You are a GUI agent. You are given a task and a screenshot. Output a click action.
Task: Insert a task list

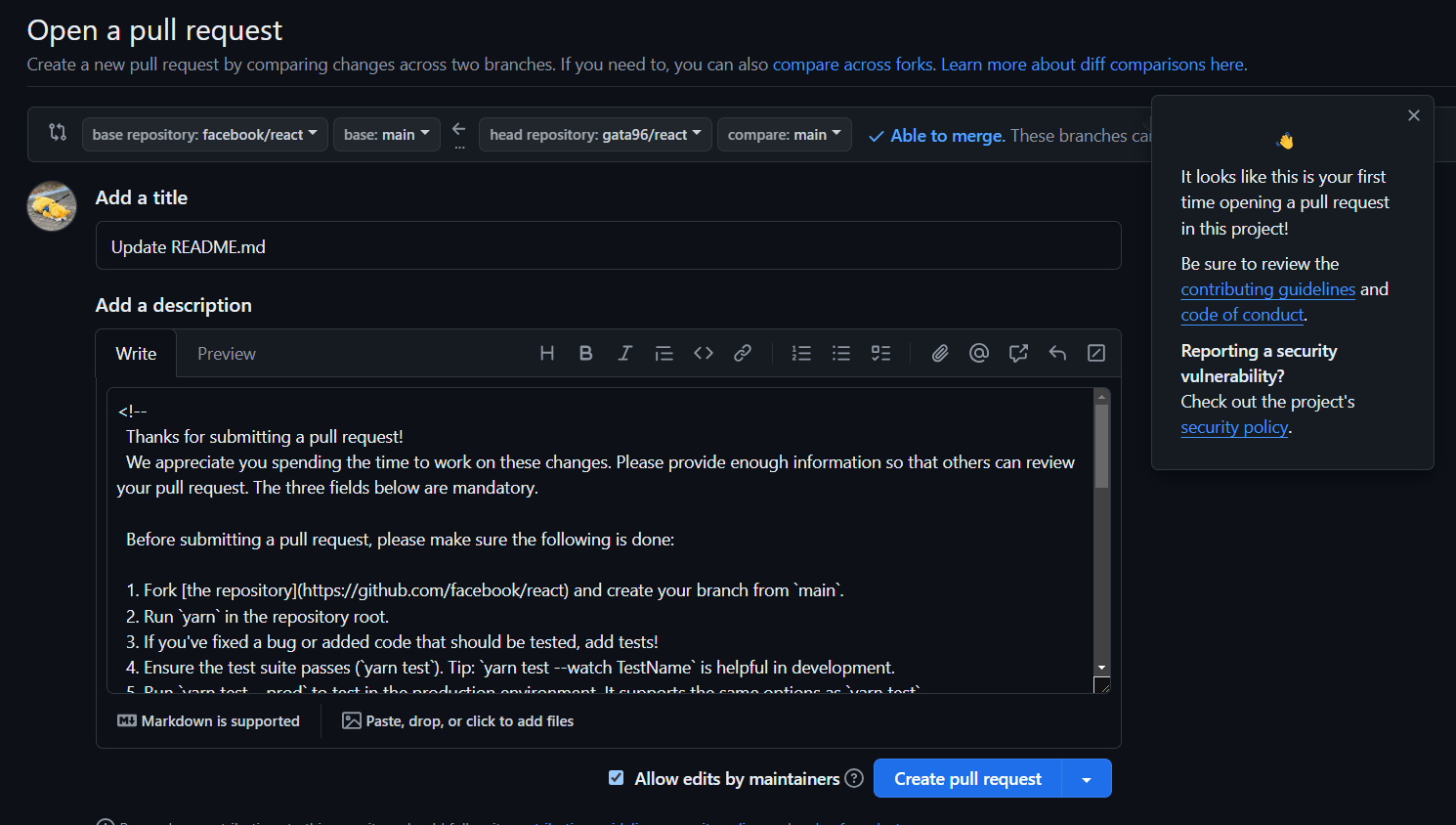tap(880, 353)
